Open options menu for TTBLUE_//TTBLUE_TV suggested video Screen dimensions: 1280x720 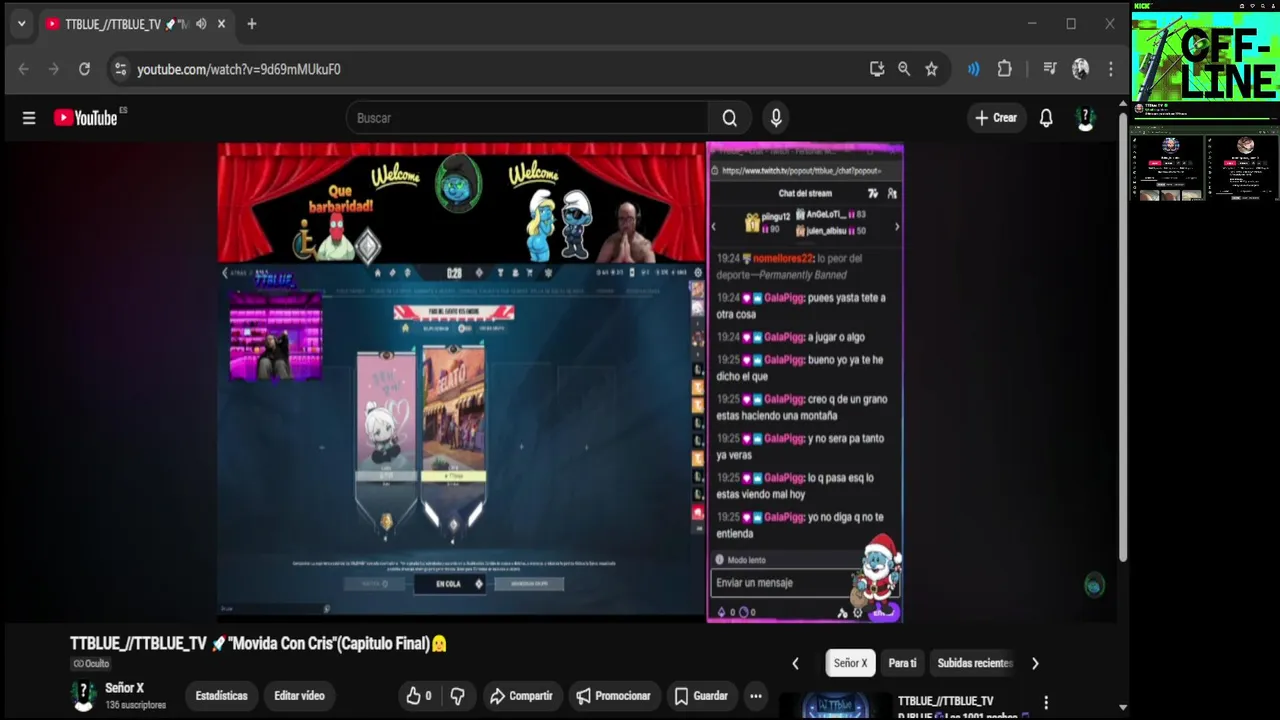point(1046,703)
